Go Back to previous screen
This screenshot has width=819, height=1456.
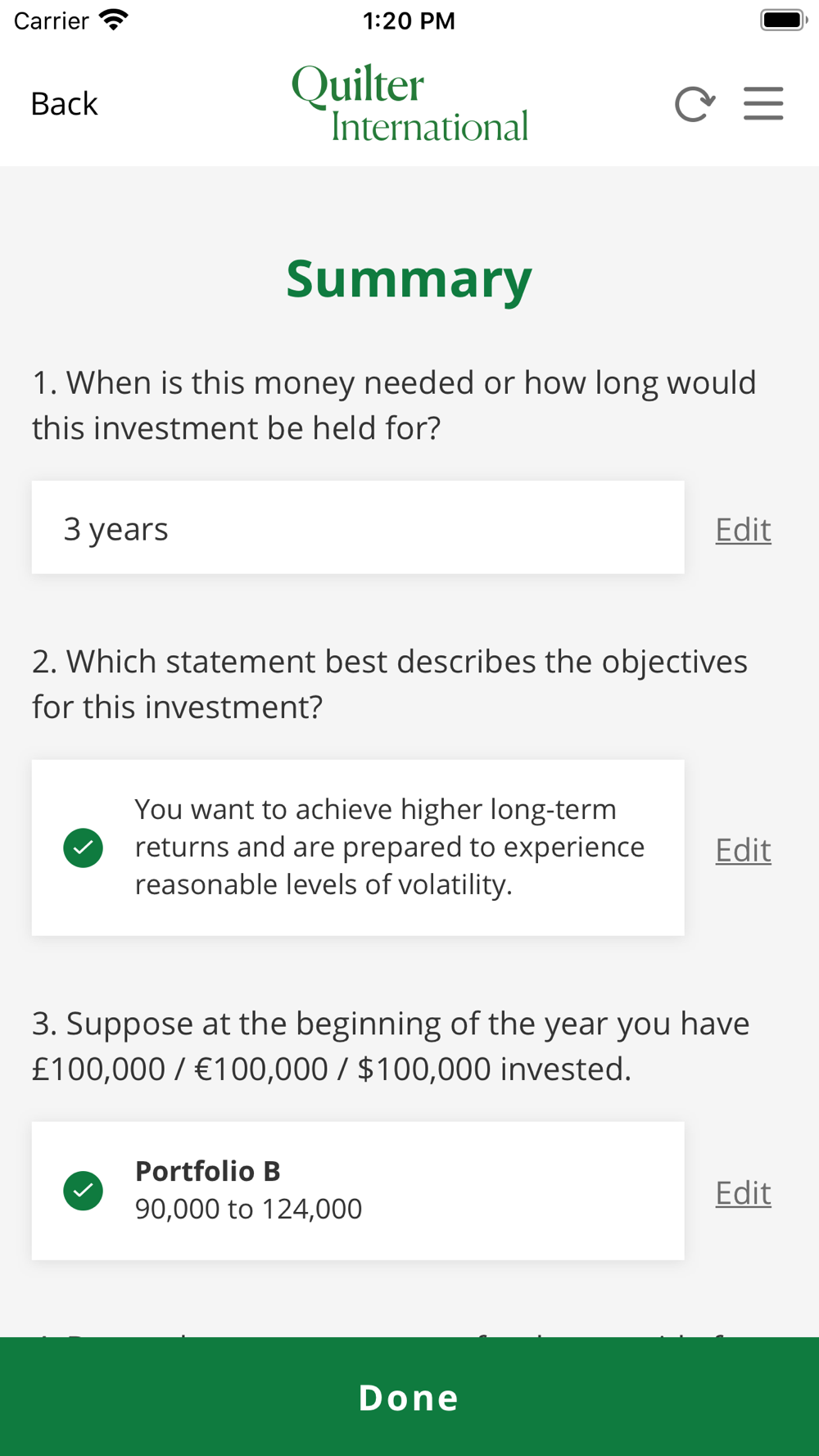(x=64, y=104)
